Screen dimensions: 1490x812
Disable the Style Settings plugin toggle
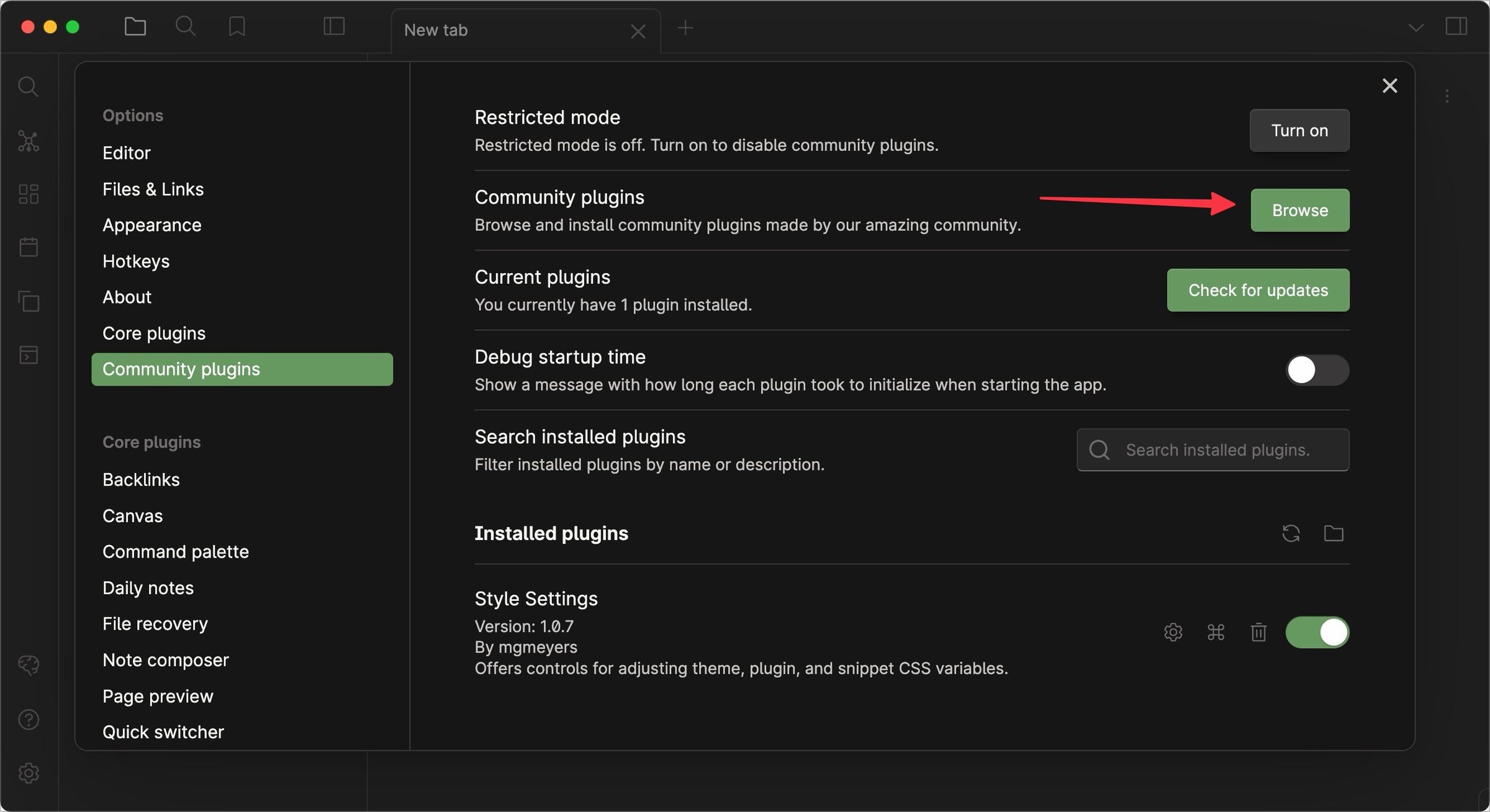pos(1317,633)
